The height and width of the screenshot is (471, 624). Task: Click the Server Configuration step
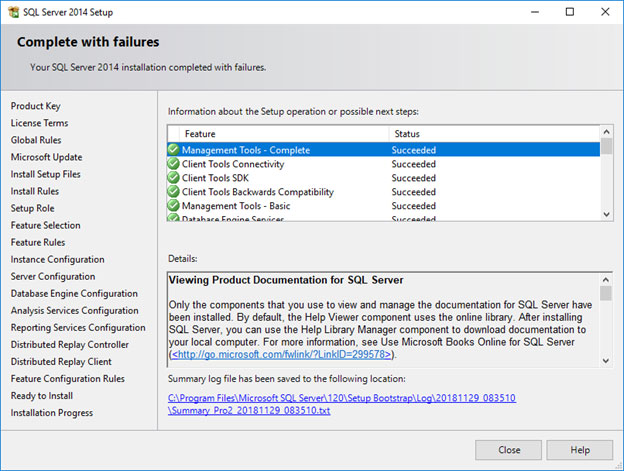53,276
